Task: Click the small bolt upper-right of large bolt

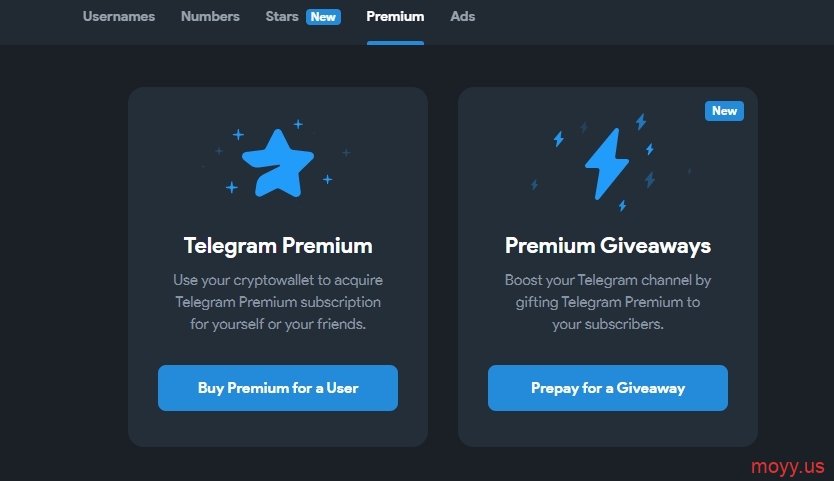Action: click(x=641, y=121)
